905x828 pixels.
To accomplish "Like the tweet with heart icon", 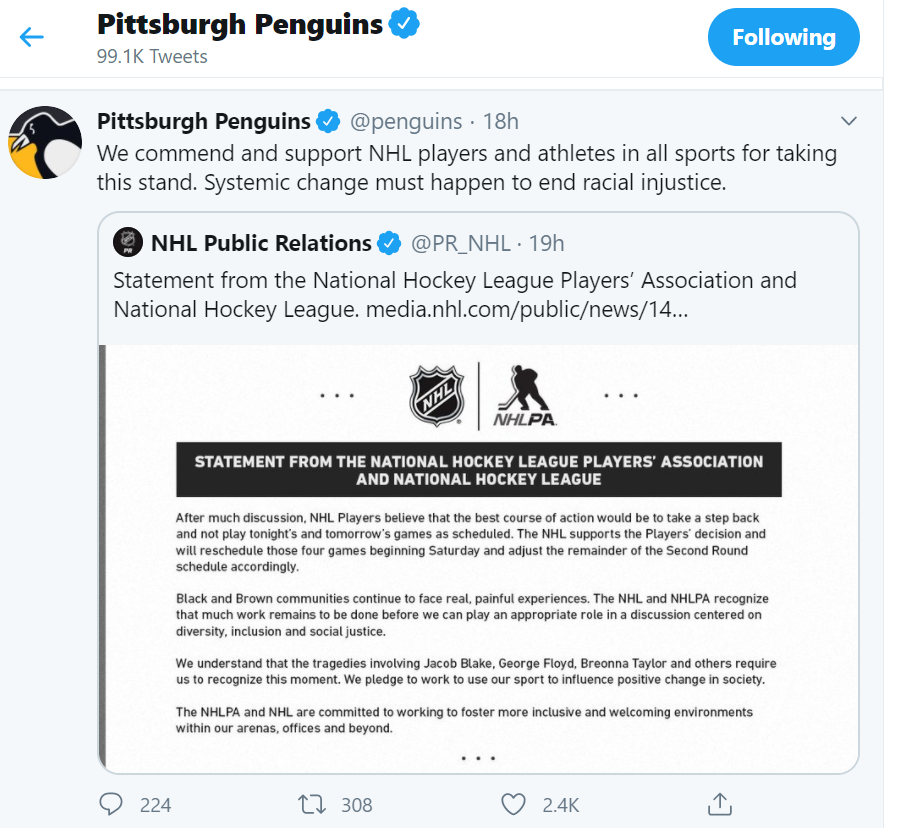I will (x=513, y=804).
